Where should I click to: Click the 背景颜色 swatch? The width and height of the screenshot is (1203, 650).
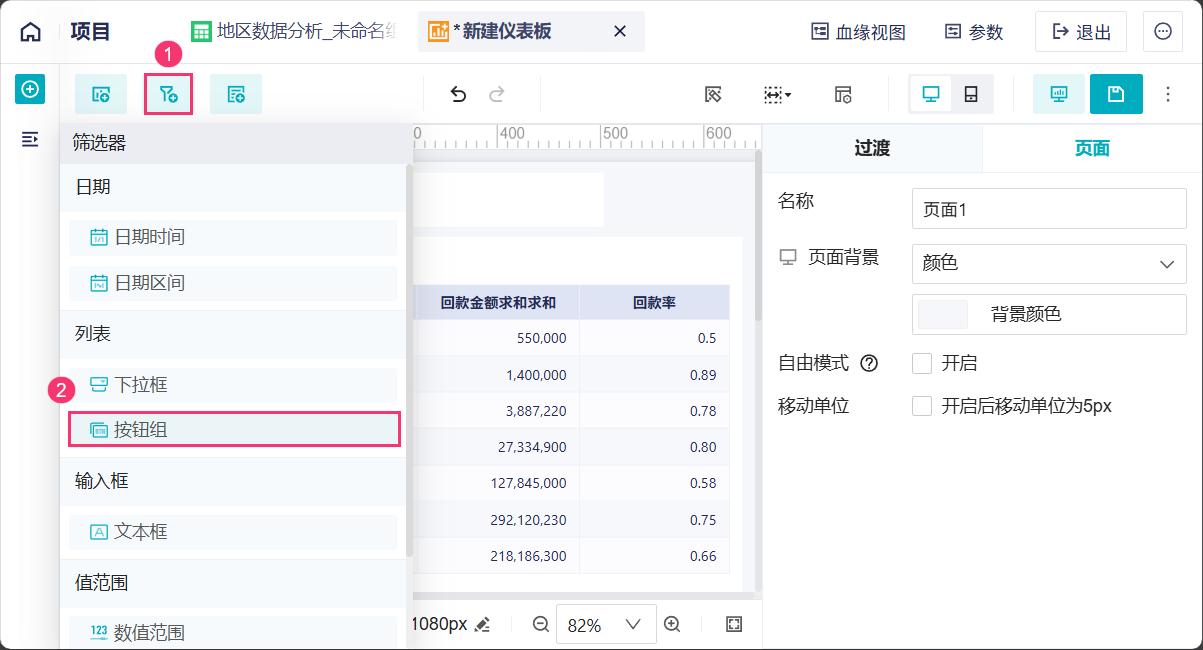[943, 314]
